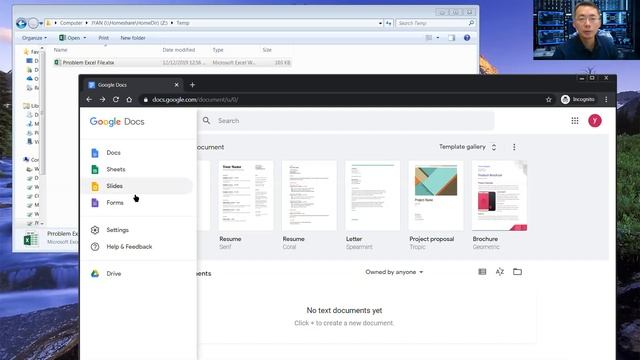The height and width of the screenshot is (360, 640).
Task: Click the Open button in Explorer toolbar
Action: (70, 38)
